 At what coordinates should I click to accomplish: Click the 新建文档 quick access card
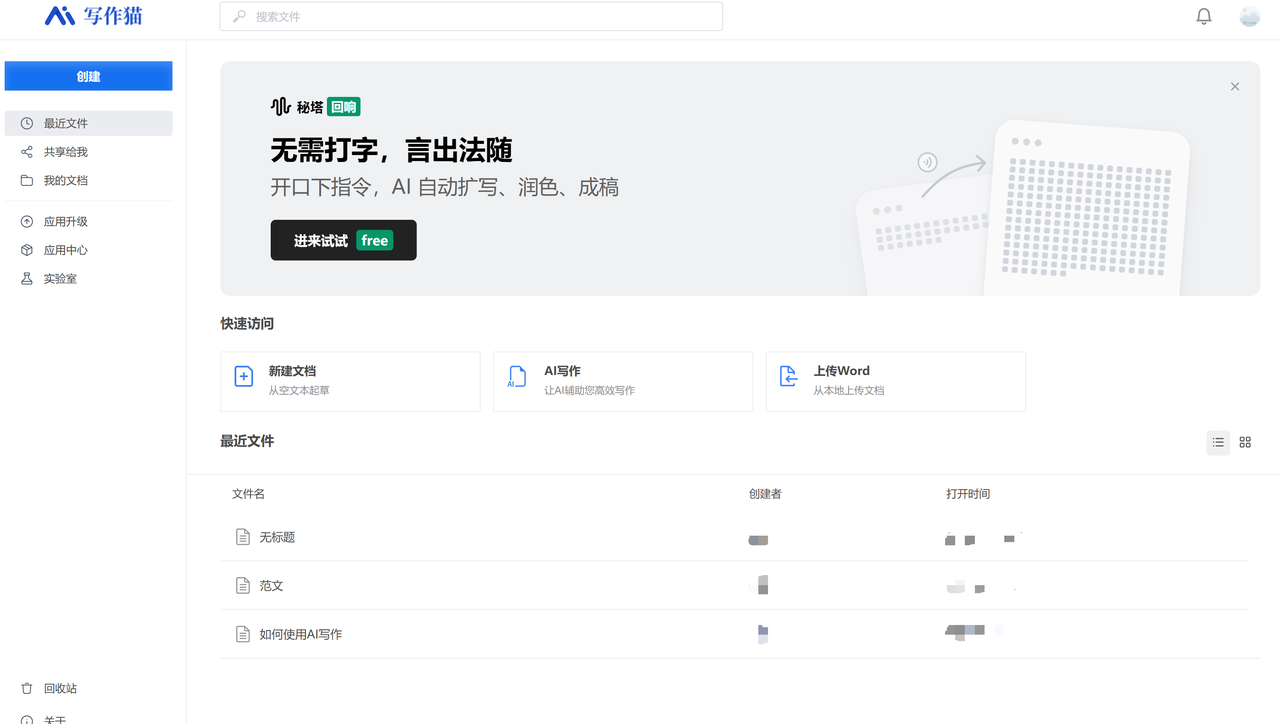[x=350, y=381]
